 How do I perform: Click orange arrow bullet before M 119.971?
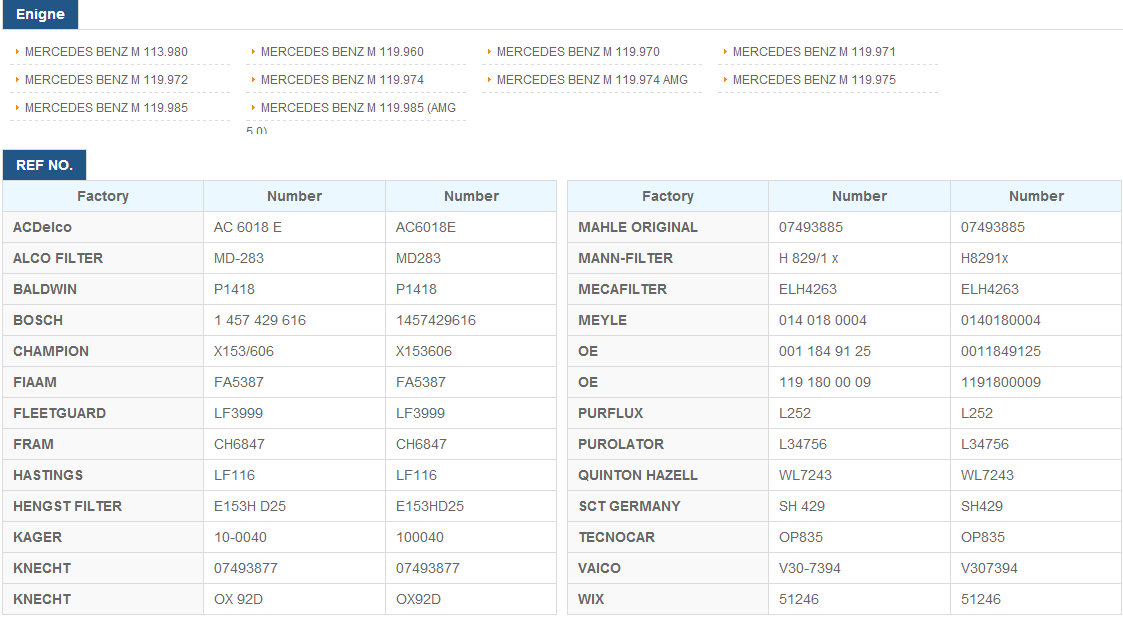tap(725, 52)
